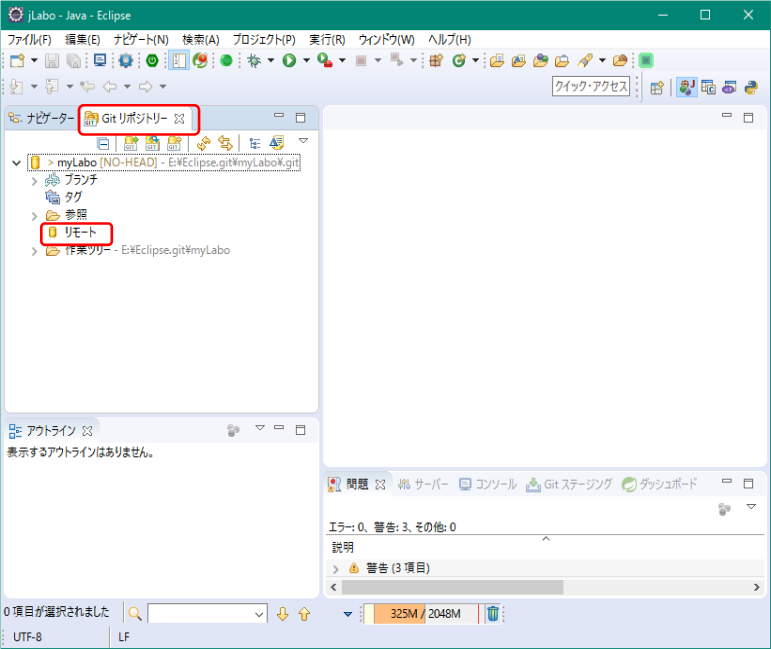The image size is (771, 649).
Task: Switch to the ナビゲーター tab
Action: pyautogui.click(x=42, y=118)
